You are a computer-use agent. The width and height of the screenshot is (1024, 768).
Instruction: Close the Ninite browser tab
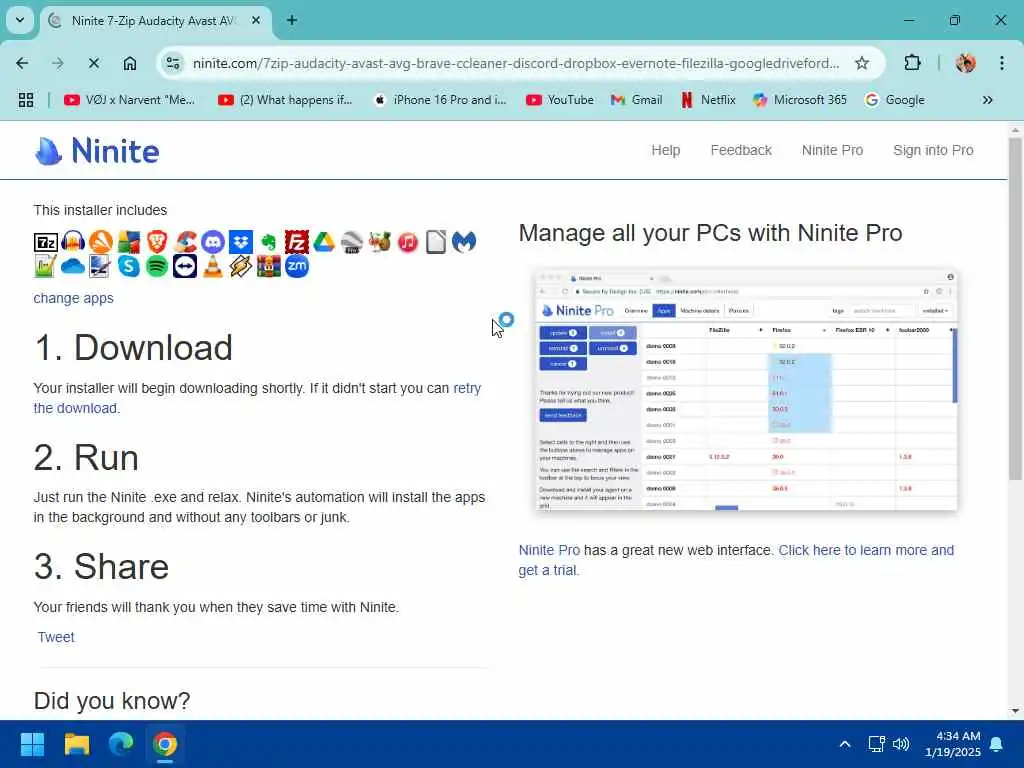coord(256,20)
